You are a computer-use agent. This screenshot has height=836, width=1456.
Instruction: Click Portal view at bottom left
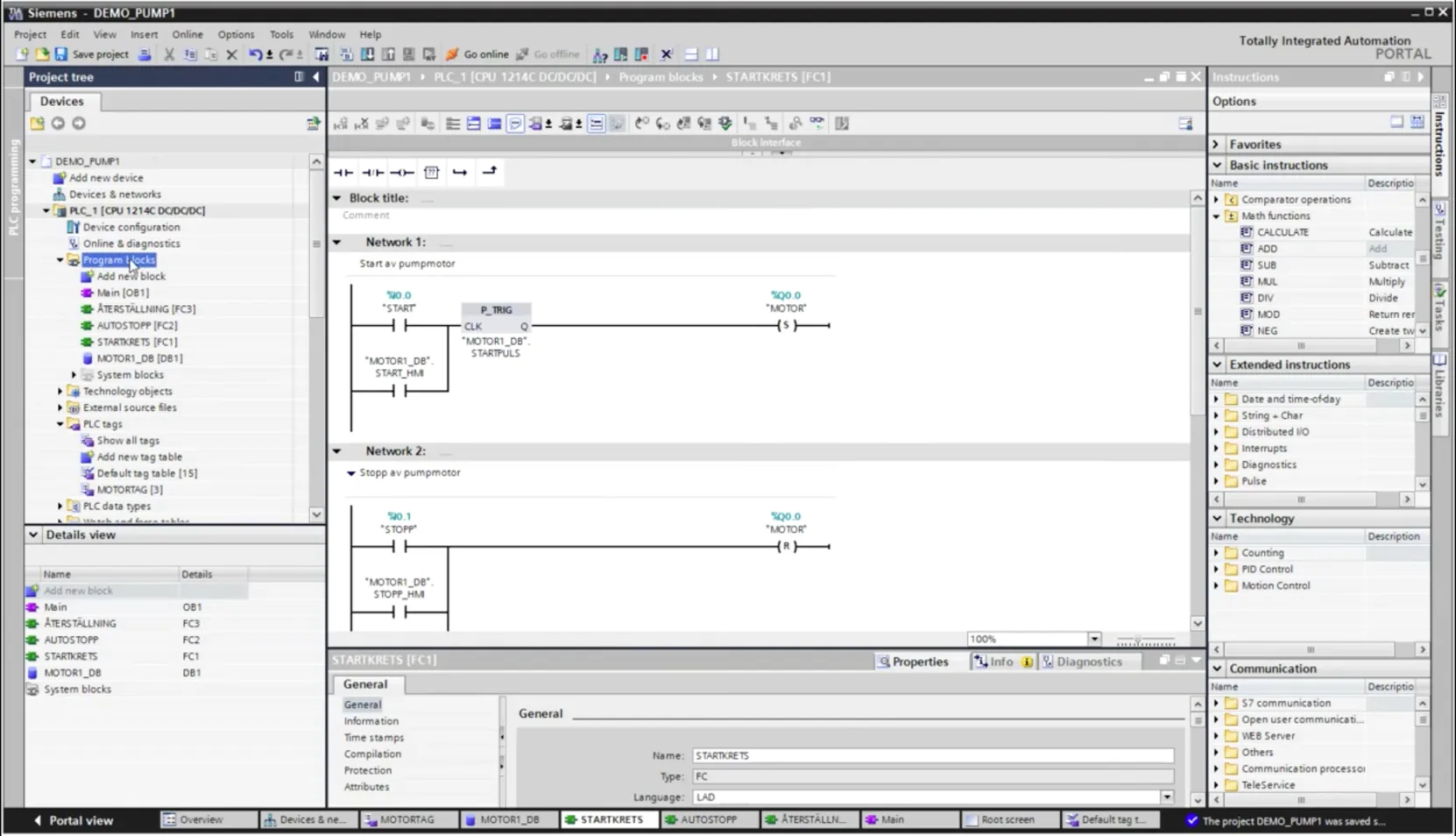click(x=73, y=820)
